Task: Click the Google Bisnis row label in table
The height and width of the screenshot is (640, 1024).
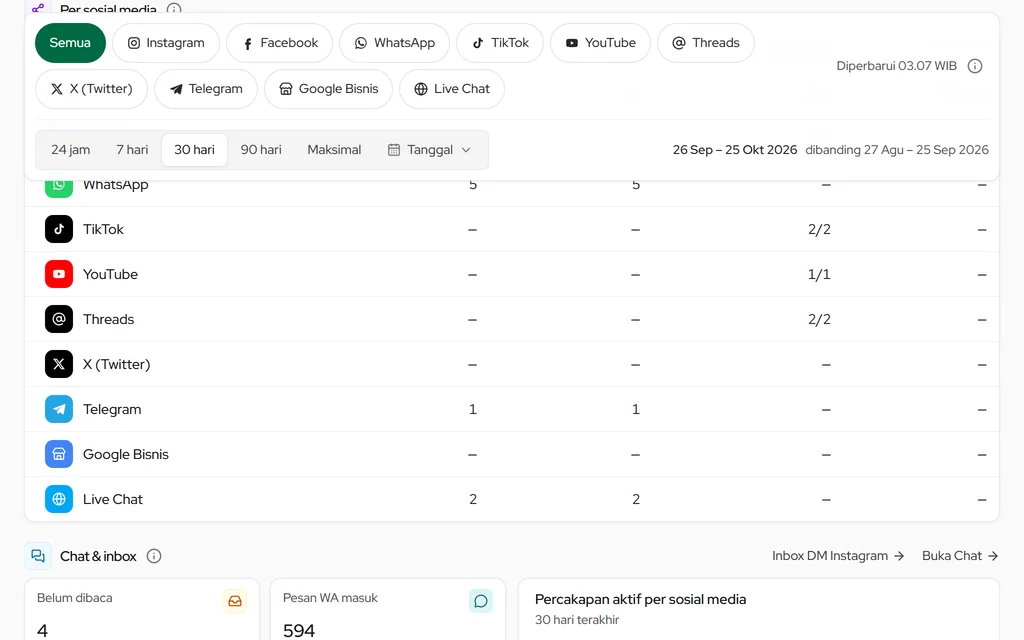Action: click(x=125, y=455)
